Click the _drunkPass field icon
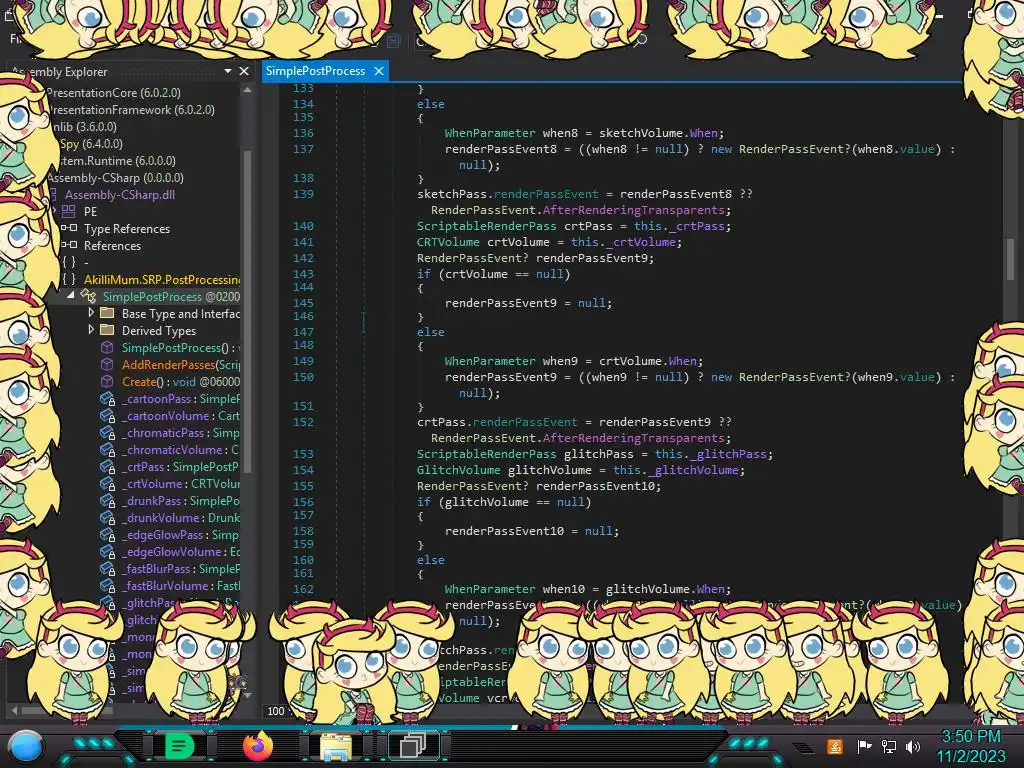Image resolution: width=1024 pixels, height=768 pixels. 108,501
